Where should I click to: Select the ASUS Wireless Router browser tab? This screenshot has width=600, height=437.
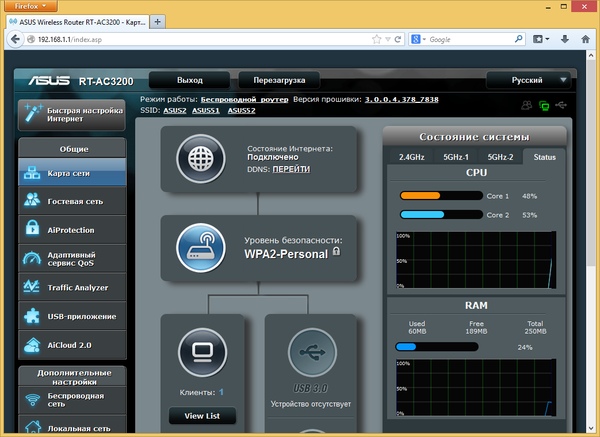pos(77,22)
